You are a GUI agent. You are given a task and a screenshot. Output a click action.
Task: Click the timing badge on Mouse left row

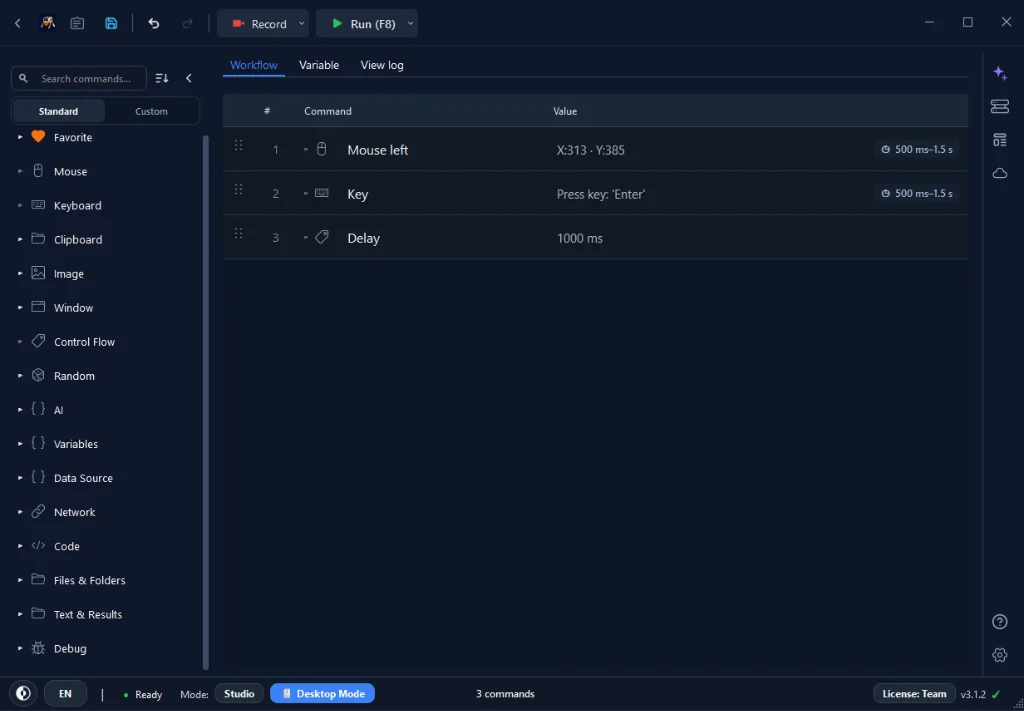pos(917,150)
